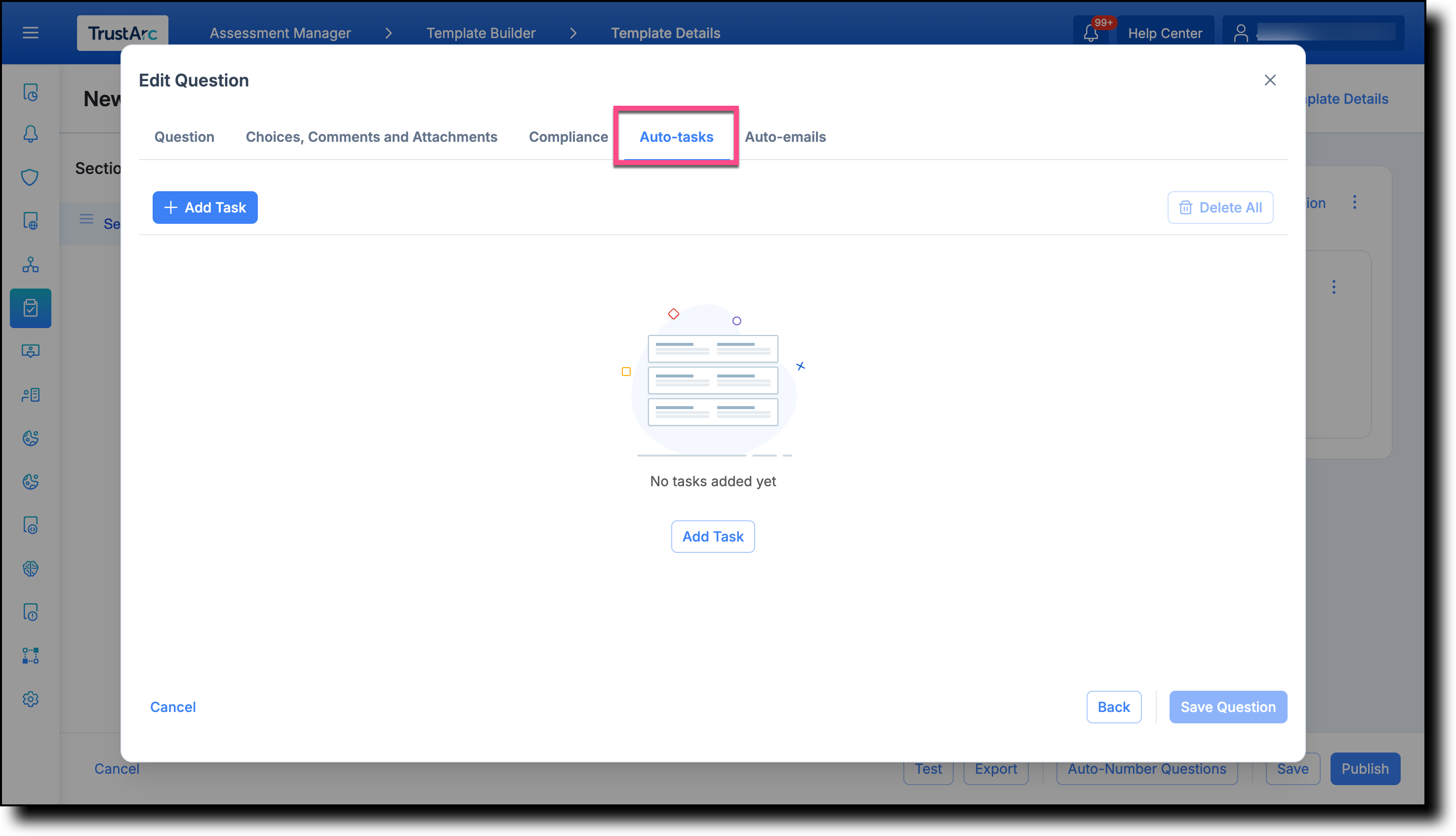Viewport: 1456px width, 836px height.
Task: Click the Back button
Action: [x=1113, y=707]
